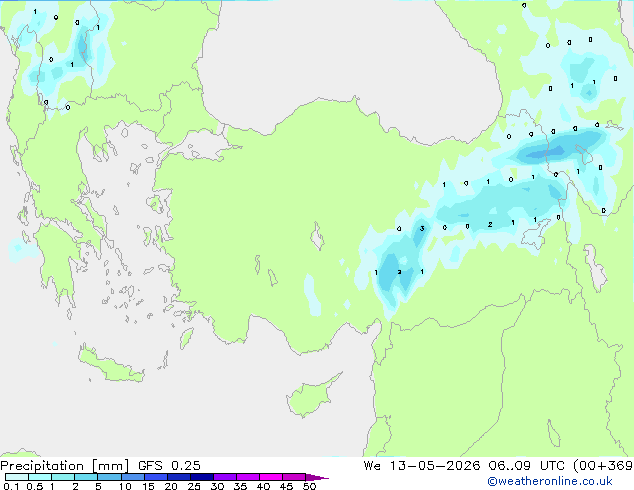
Task: Select the 5 mm legend color swatch
Action: (109, 477)
